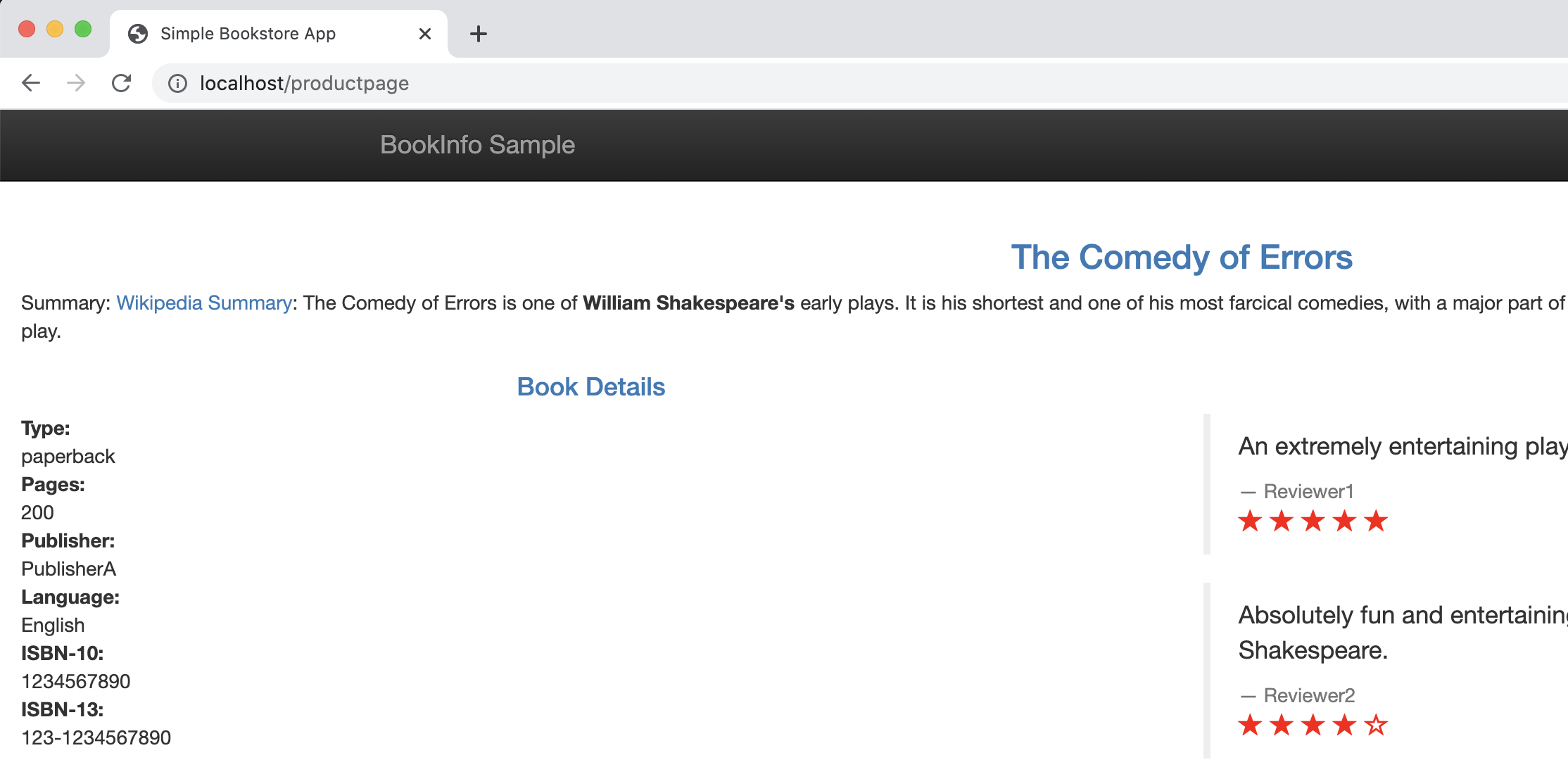The height and width of the screenshot is (767, 1568).
Task: Click the browser forward arrow
Action: [x=76, y=83]
